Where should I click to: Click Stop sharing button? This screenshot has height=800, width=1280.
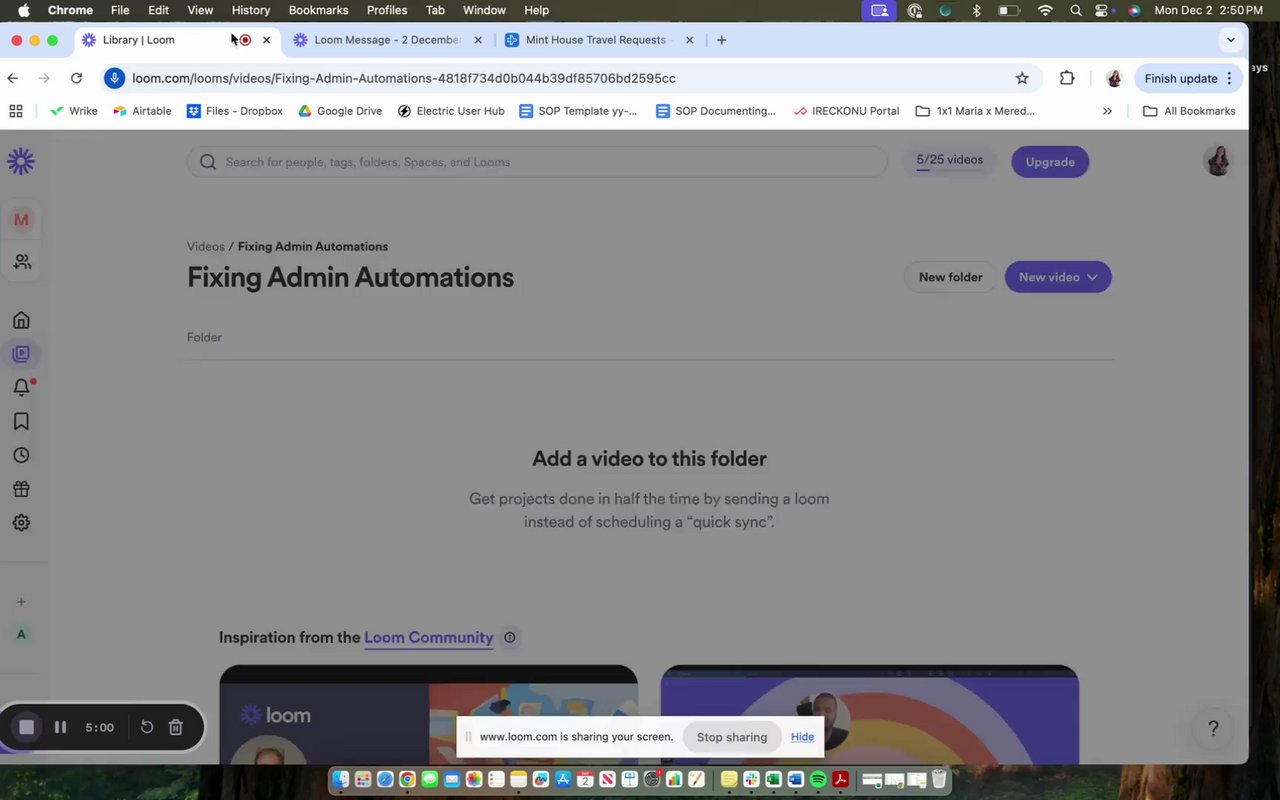(732, 737)
